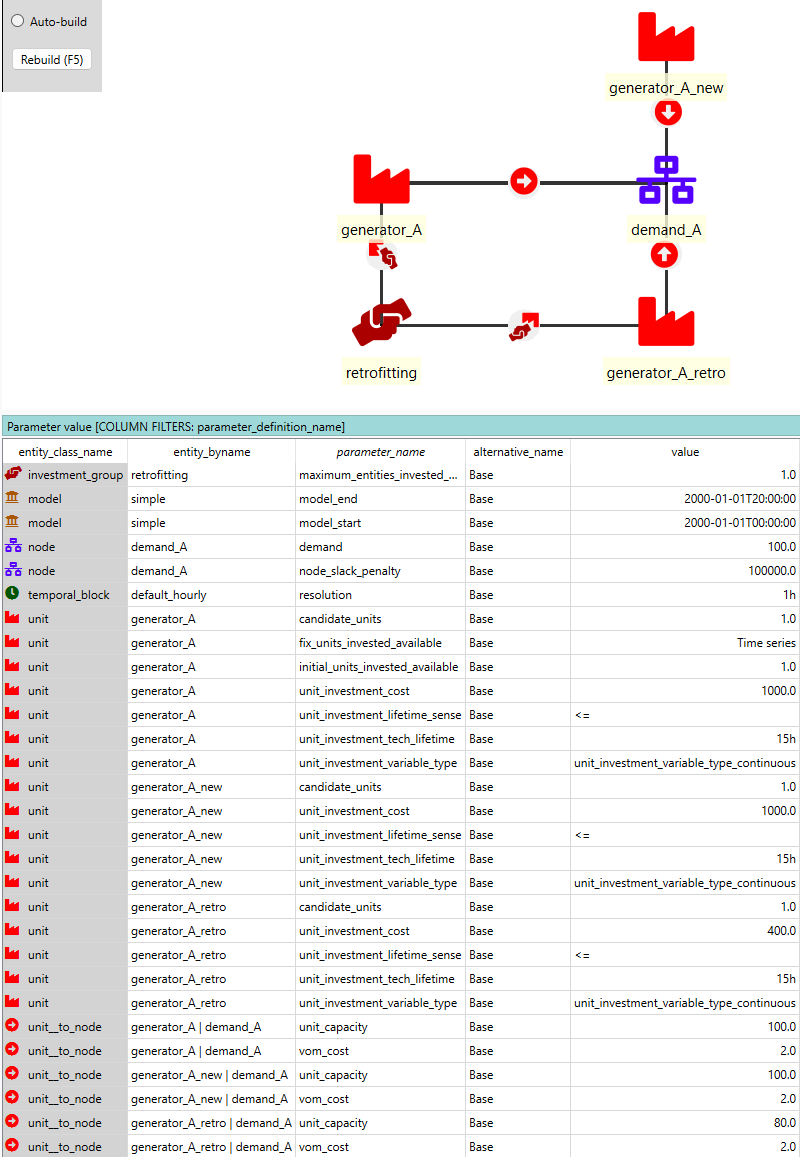The image size is (800, 1157).
Task: Click unit icon in fix_units_invested_available row
Action: click(x=13, y=642)
